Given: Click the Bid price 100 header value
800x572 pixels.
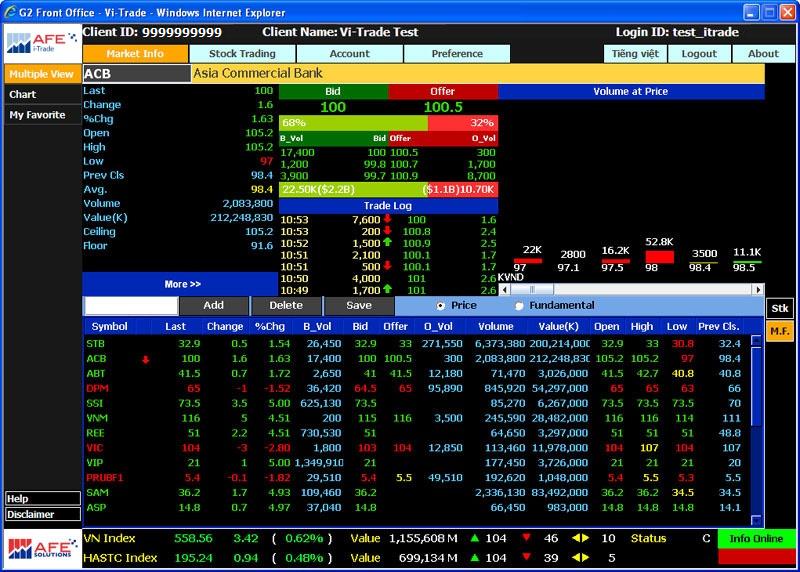Looking at the screenshot, I should (x=333, y=107).
